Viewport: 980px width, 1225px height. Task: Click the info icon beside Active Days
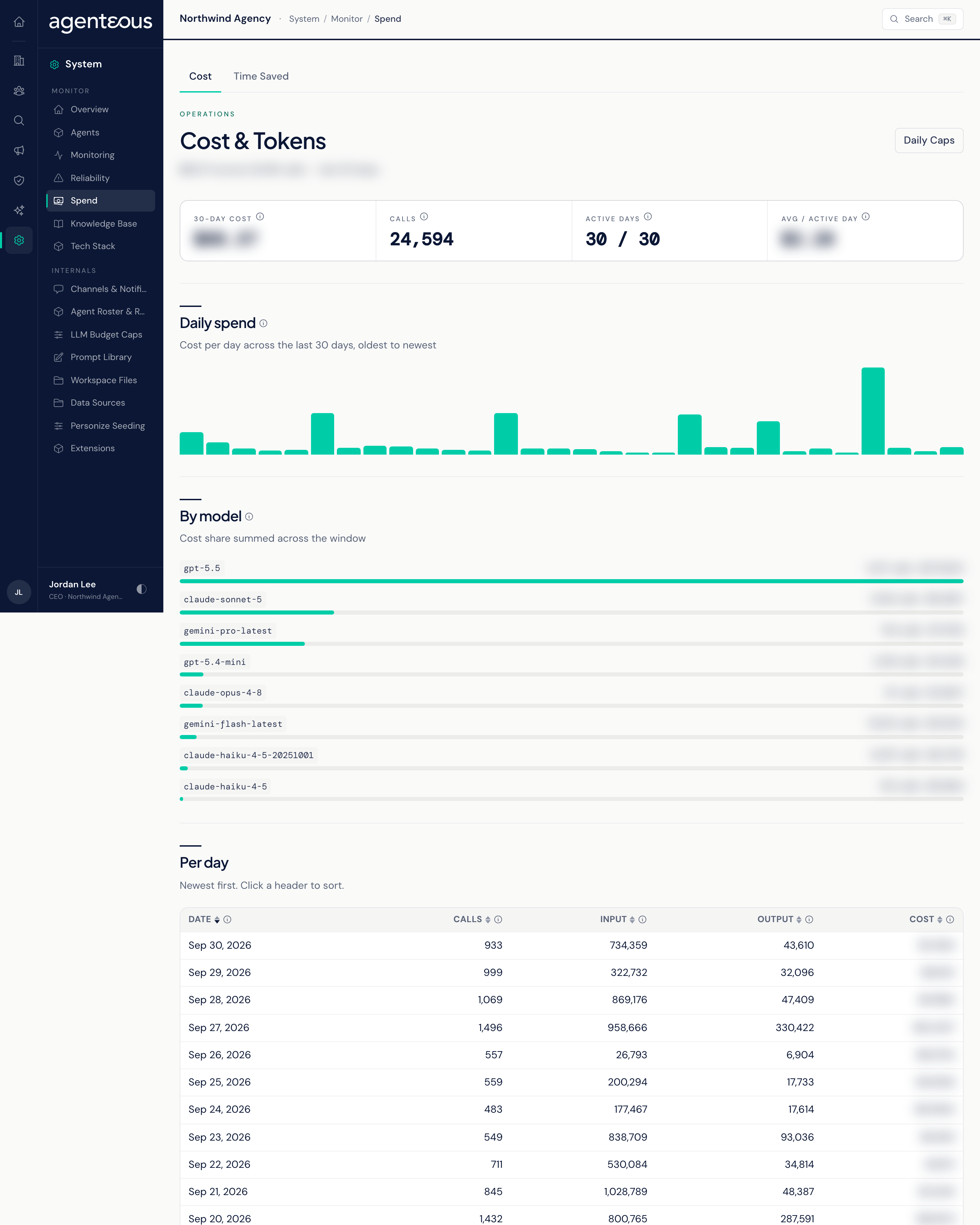pos(648,216)
